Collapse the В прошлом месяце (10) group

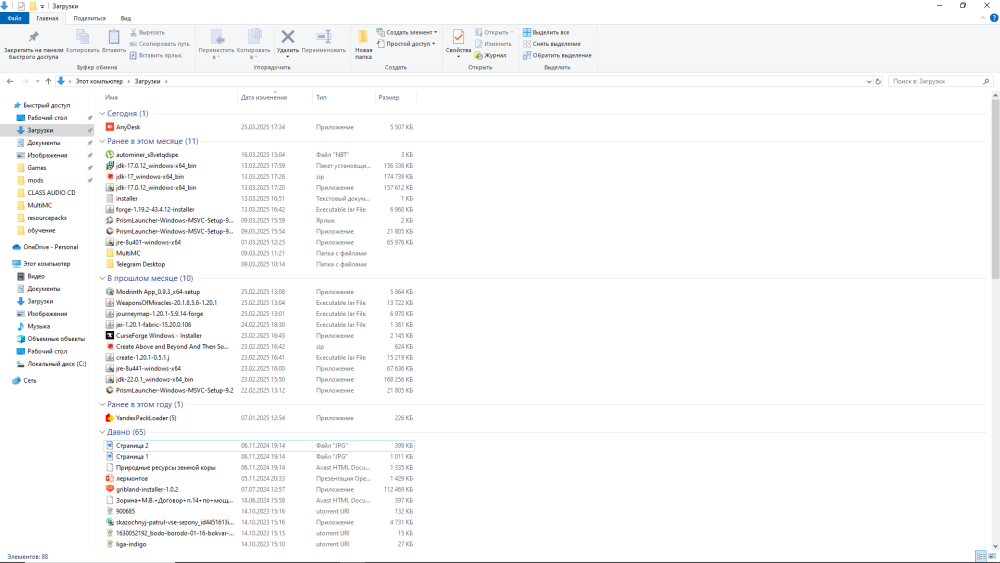click(x=102, y=279)
